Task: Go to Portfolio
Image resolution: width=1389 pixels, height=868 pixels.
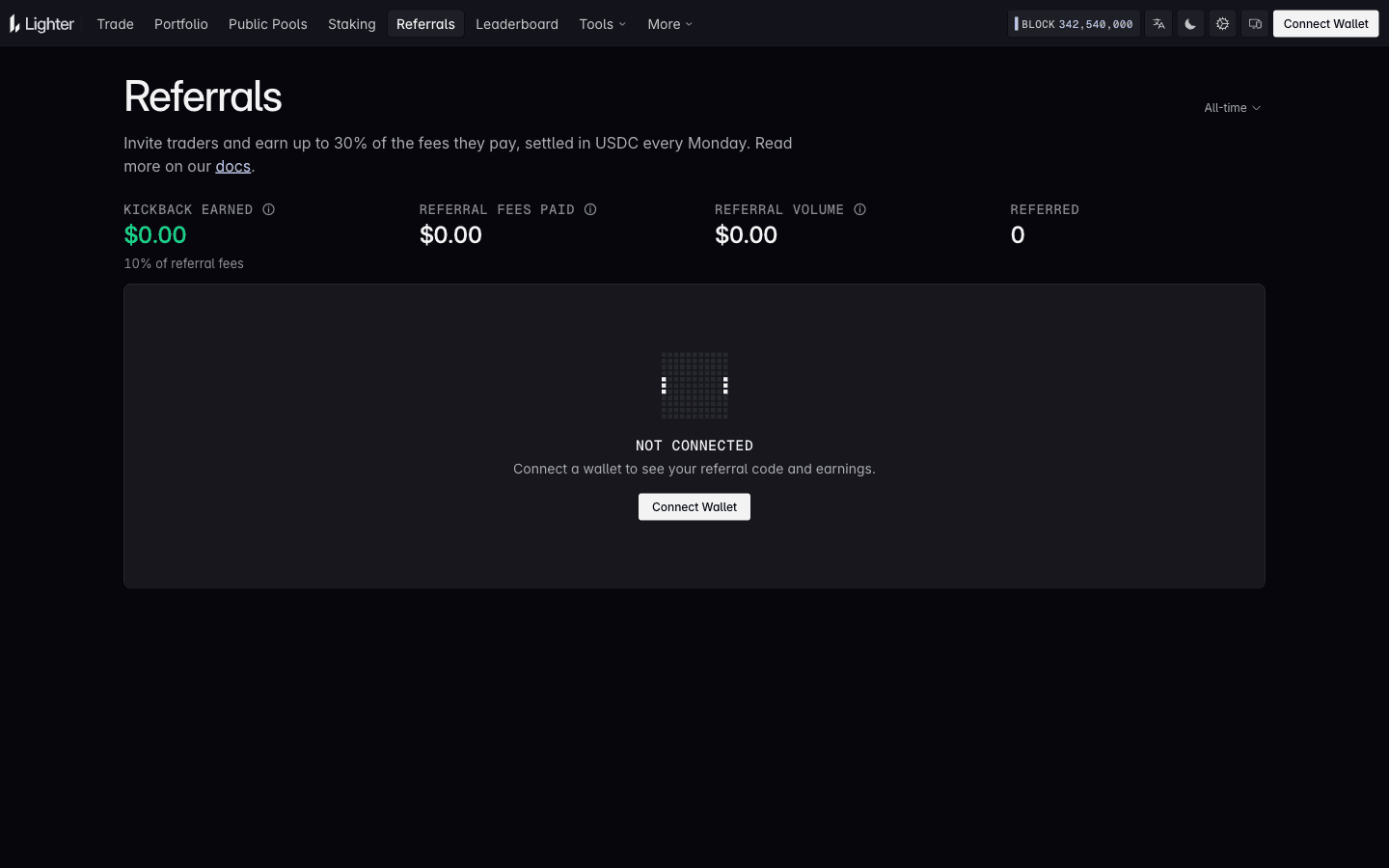Action: click(181, 24)
